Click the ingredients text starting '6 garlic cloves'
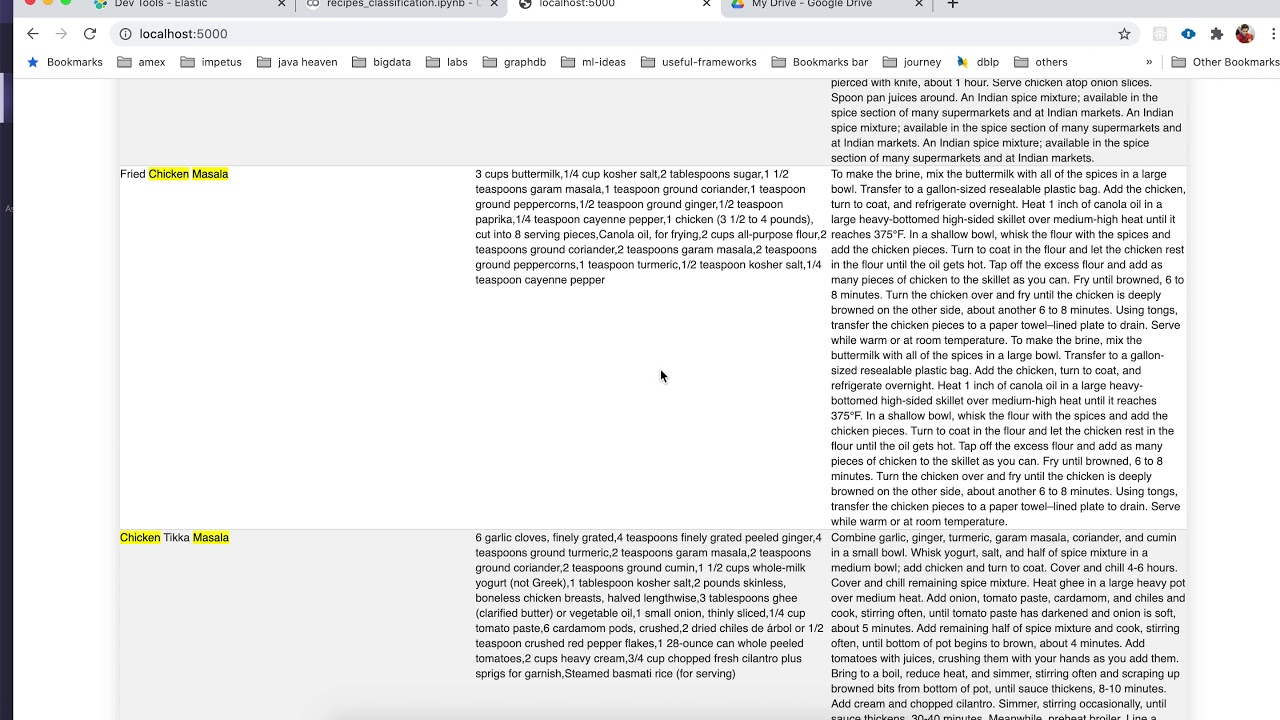The height and width of the screenshot is (720, 1280). 650,606
